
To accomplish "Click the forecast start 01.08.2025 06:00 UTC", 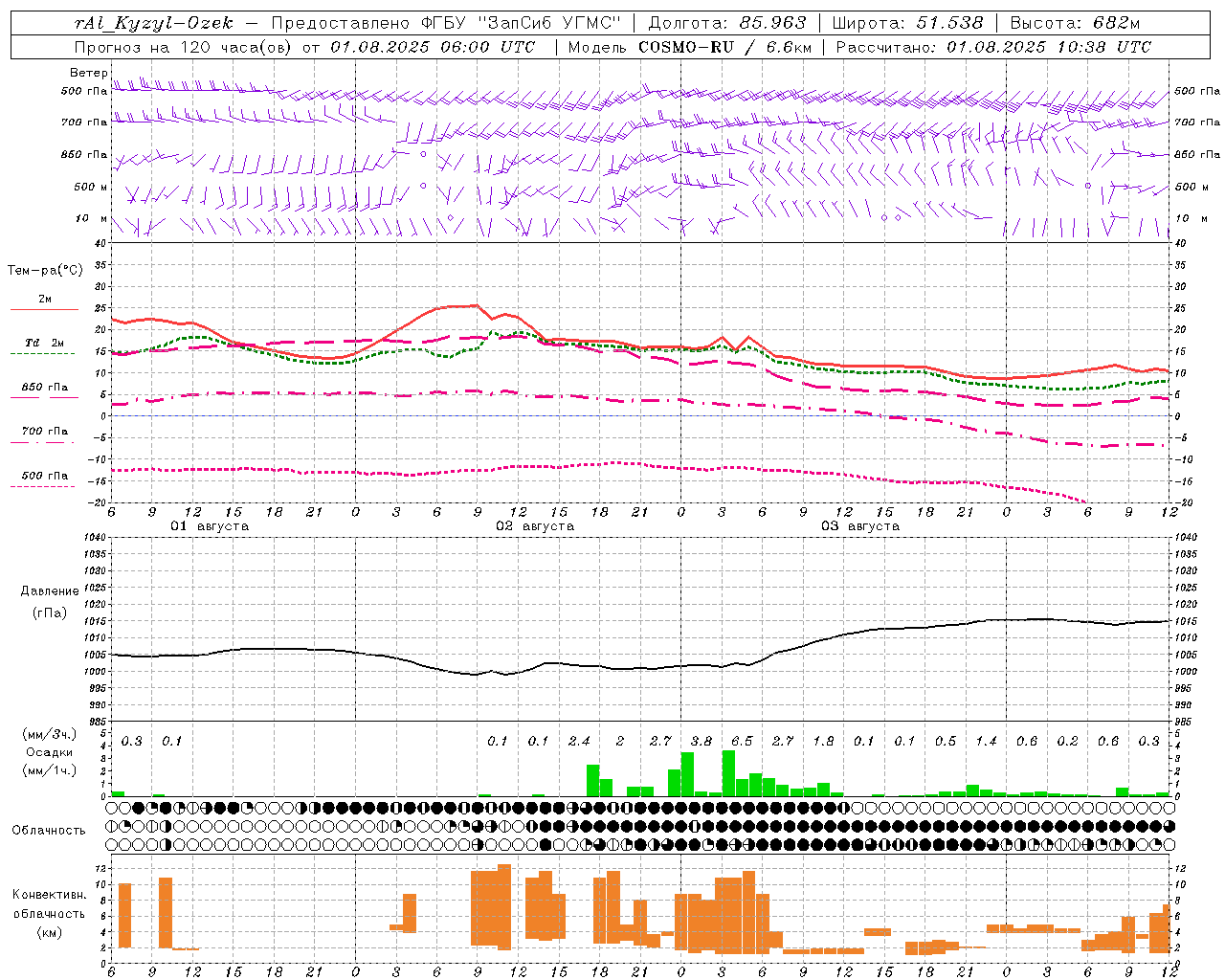I will point(434,47).
